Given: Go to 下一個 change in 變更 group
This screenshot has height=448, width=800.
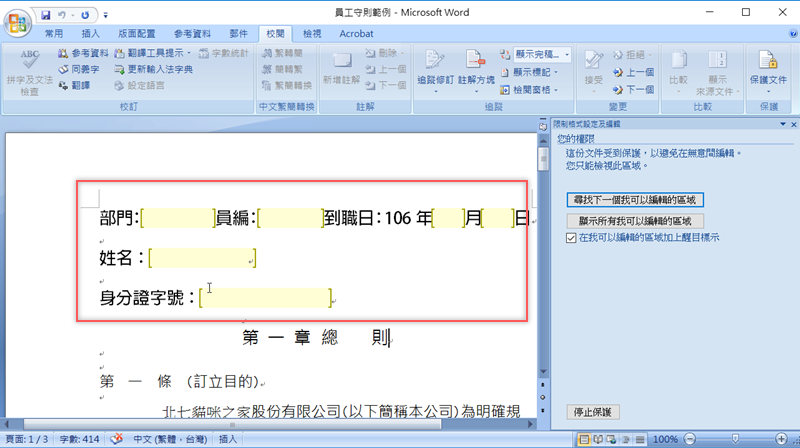Looking at the screenshot, I should [633, 90].
